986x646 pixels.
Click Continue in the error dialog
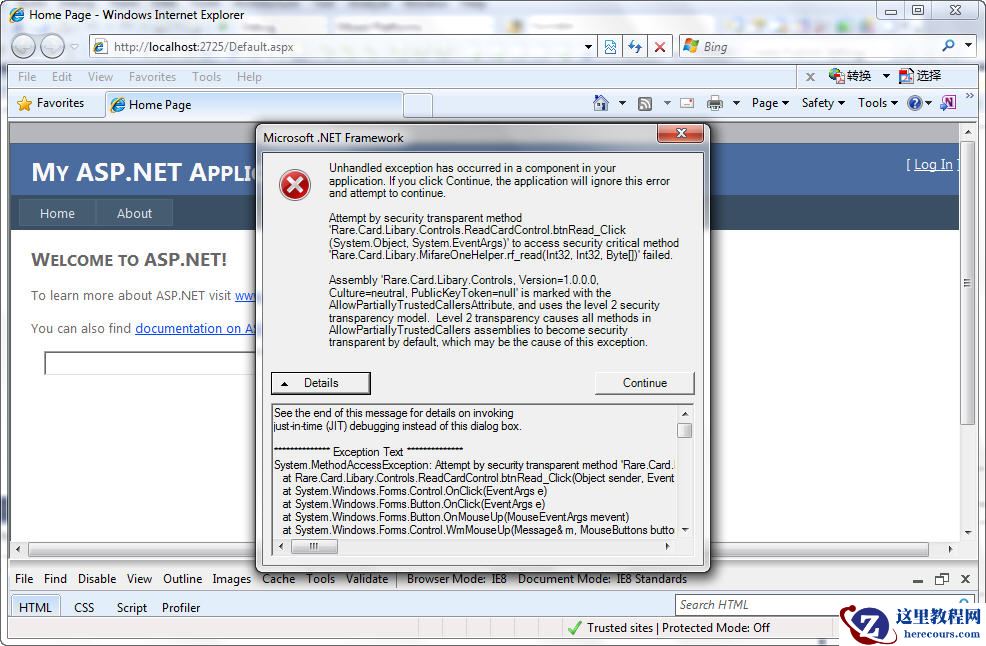click(x=645, y=383)
